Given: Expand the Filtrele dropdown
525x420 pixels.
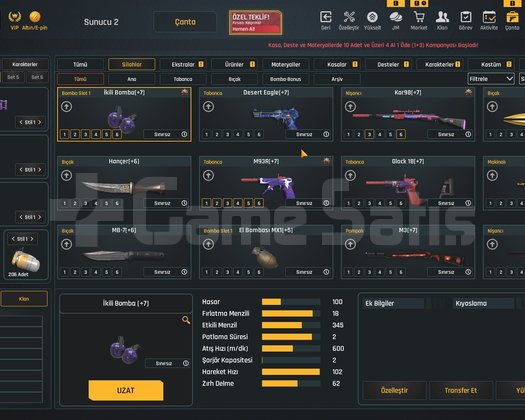Looking at the screenshot, I should [491, 79].
